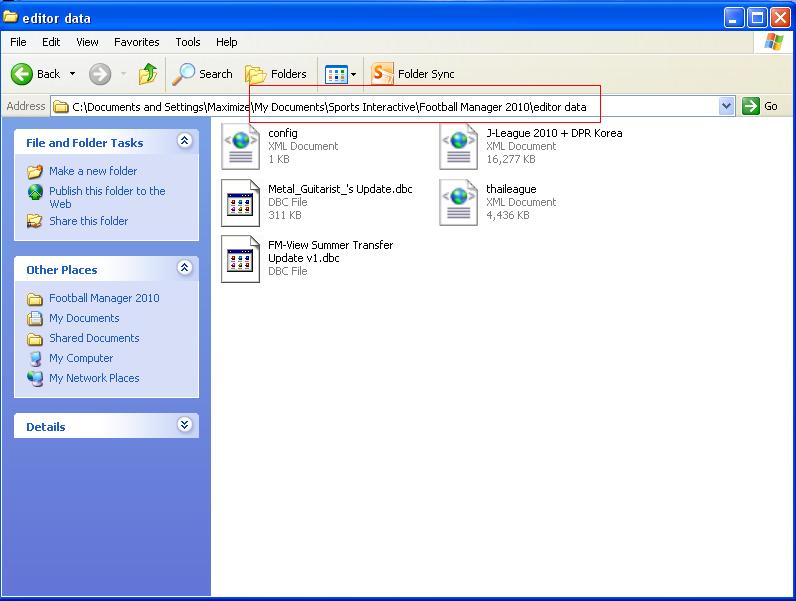Open My Computer link
Screen dimensions: 796x601
point(81,358)
